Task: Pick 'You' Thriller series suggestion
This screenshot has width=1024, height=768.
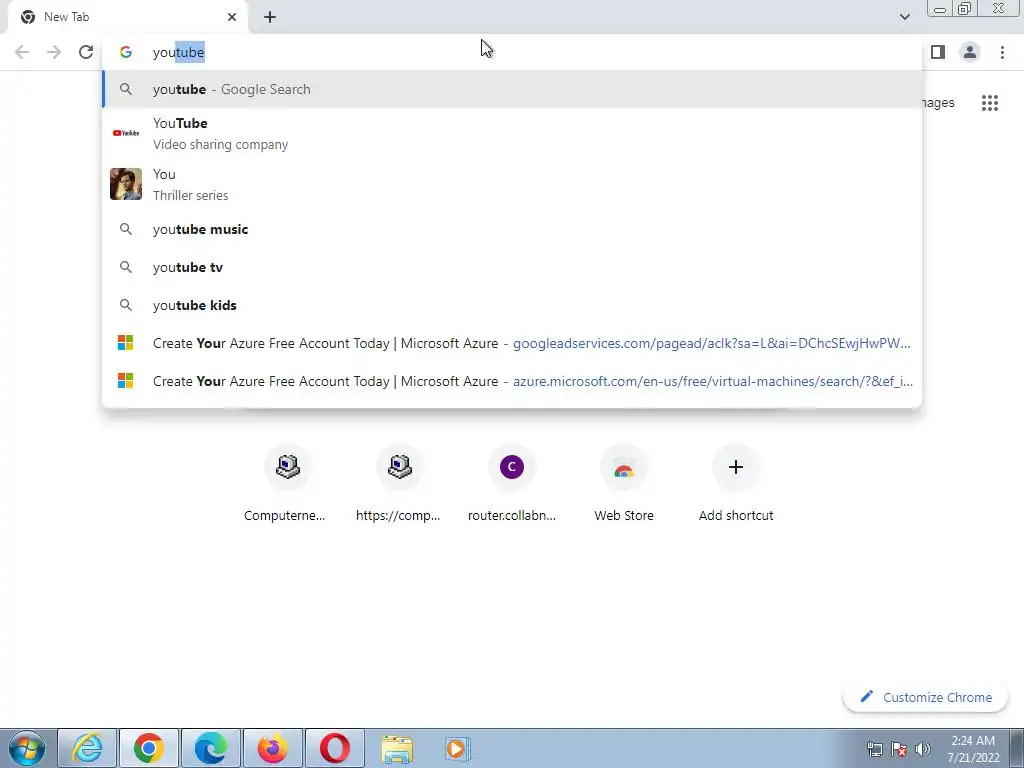Action: click(513, 184)
